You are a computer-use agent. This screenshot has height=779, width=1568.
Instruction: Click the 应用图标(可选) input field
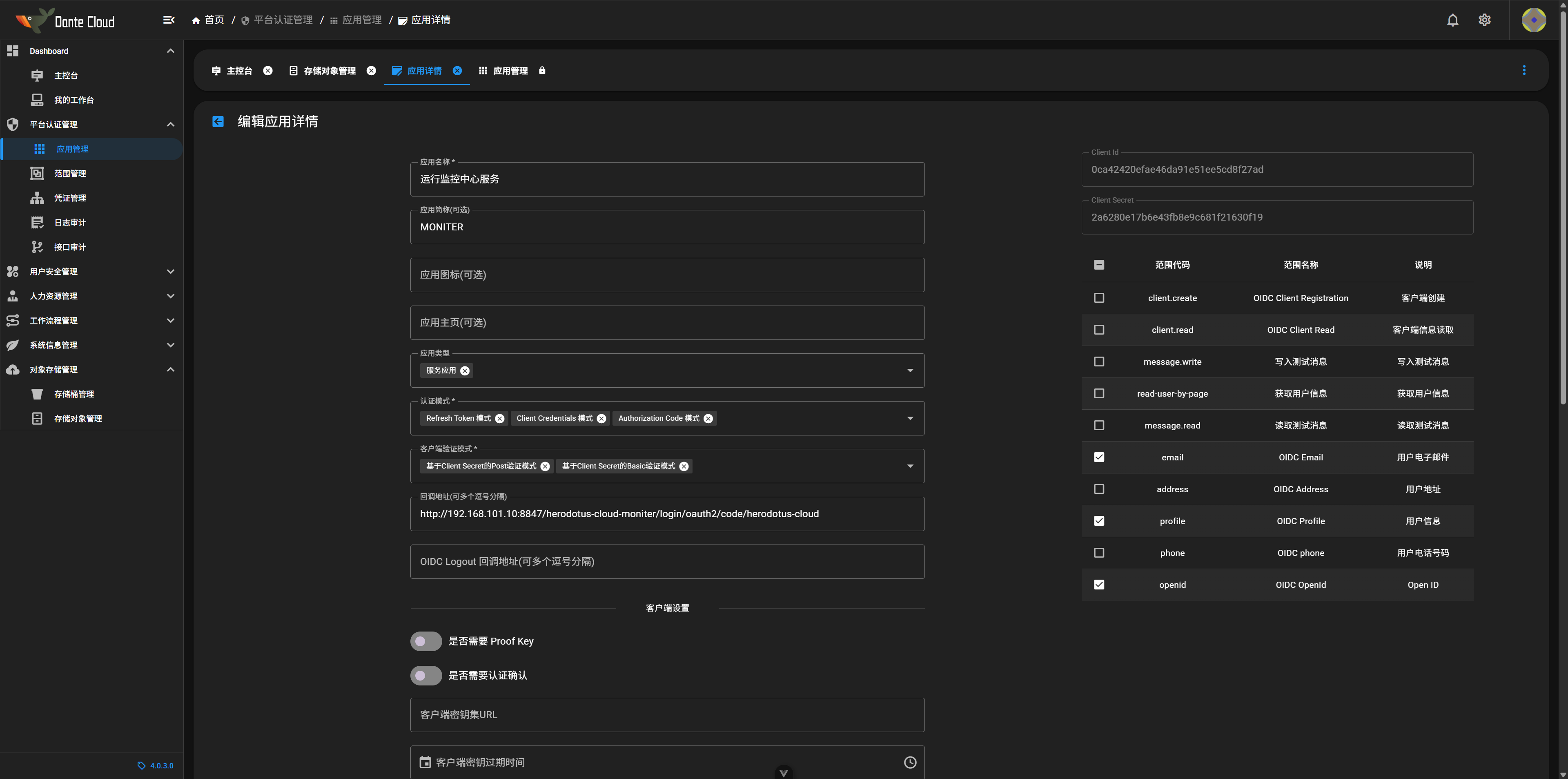pos(666,275)
